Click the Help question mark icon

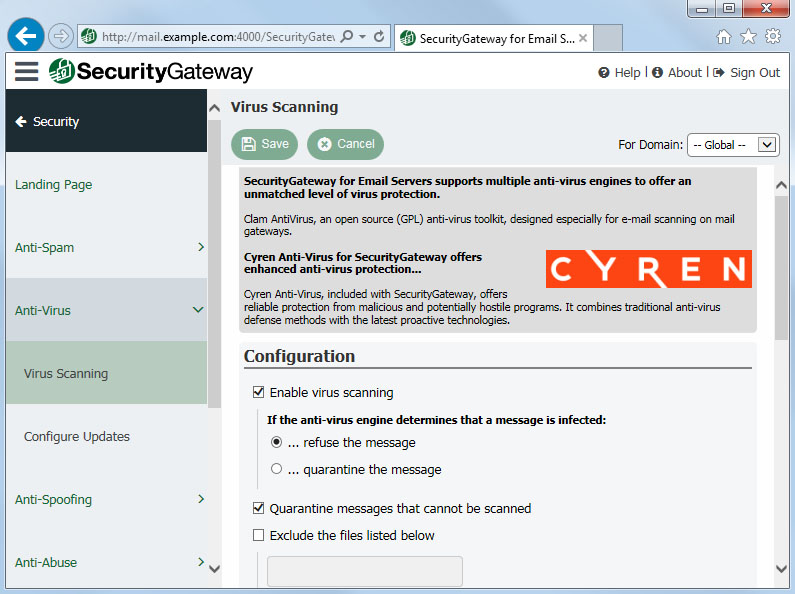(603, 73)
